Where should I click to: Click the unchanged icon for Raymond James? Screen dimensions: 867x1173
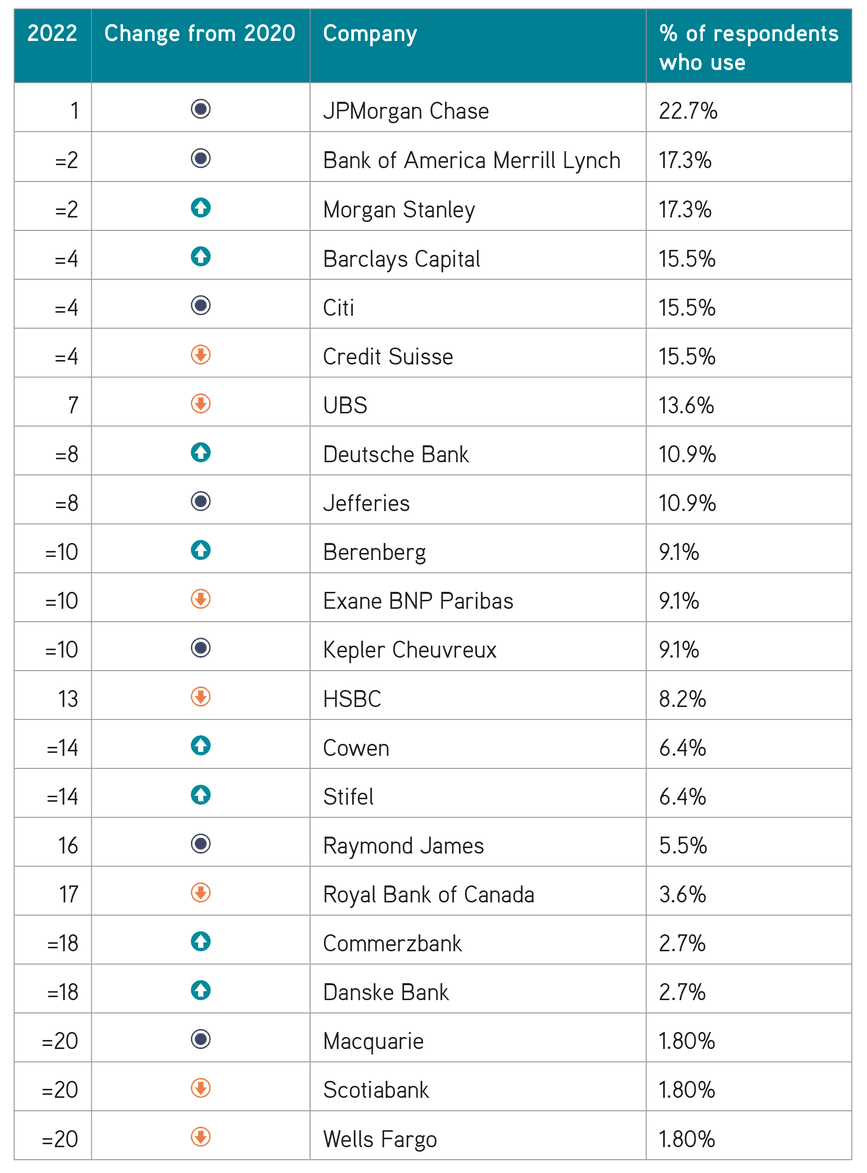point(200,844)
